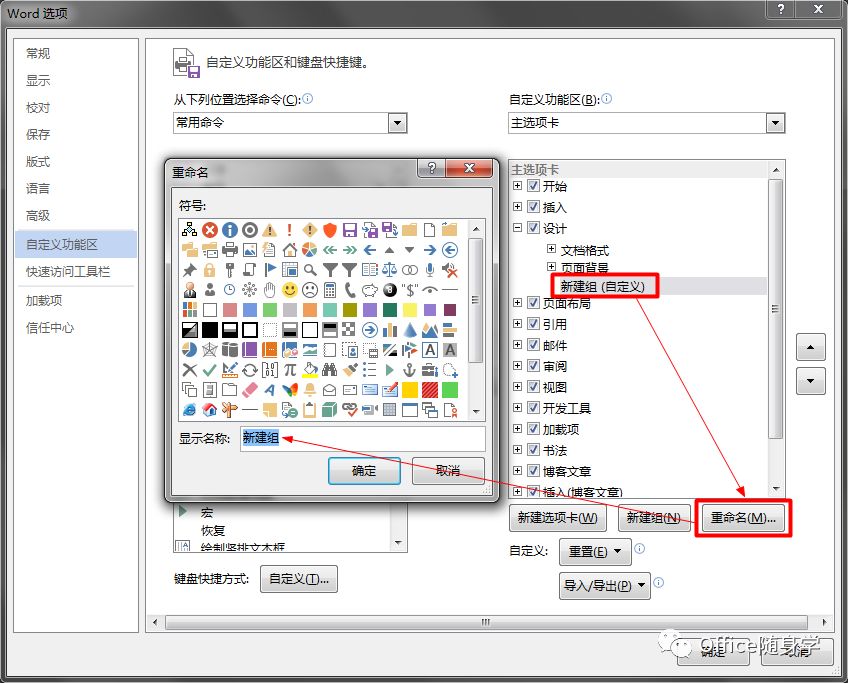Select the blue info circle symbol
The height and width of the screenshot is (683, 848).
[x=229, y=230]
